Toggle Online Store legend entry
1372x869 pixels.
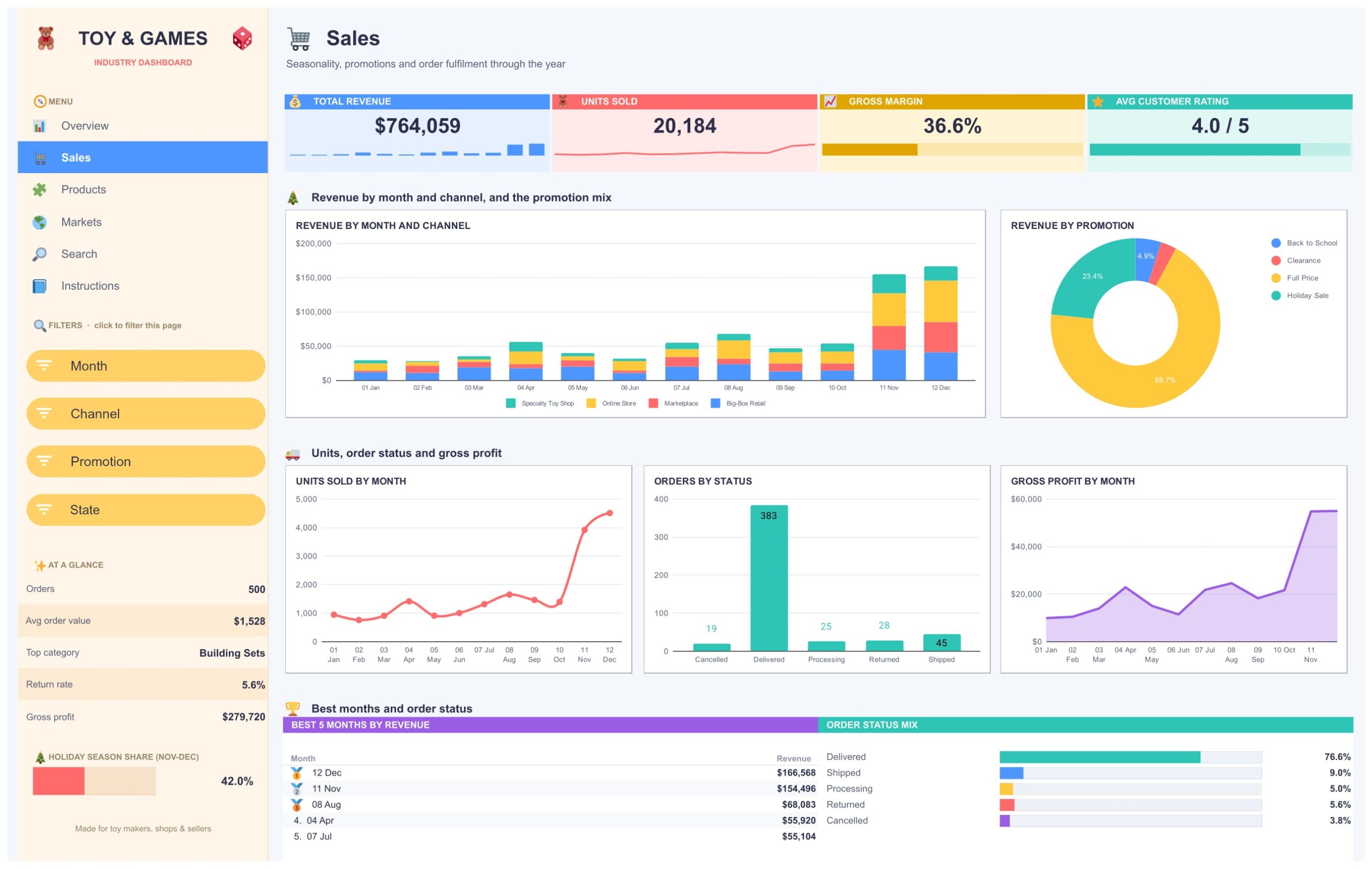[x=612, y=403]
